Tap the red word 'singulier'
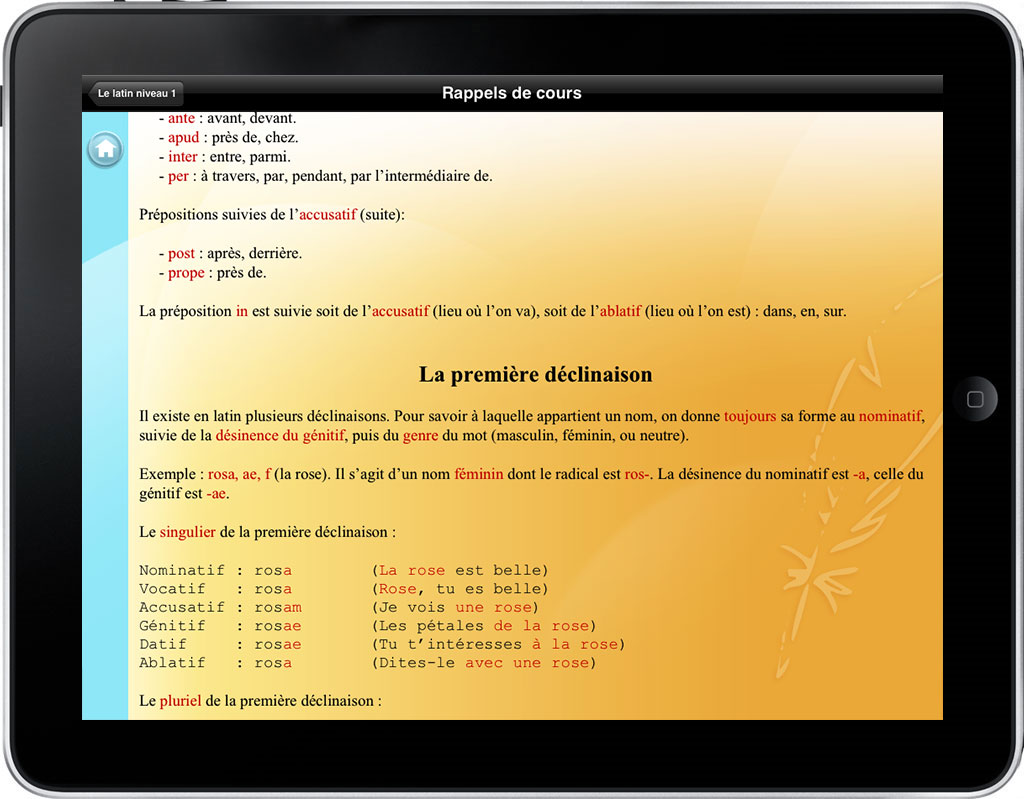This screenshot has width=1024, height=799. point(187,532)
